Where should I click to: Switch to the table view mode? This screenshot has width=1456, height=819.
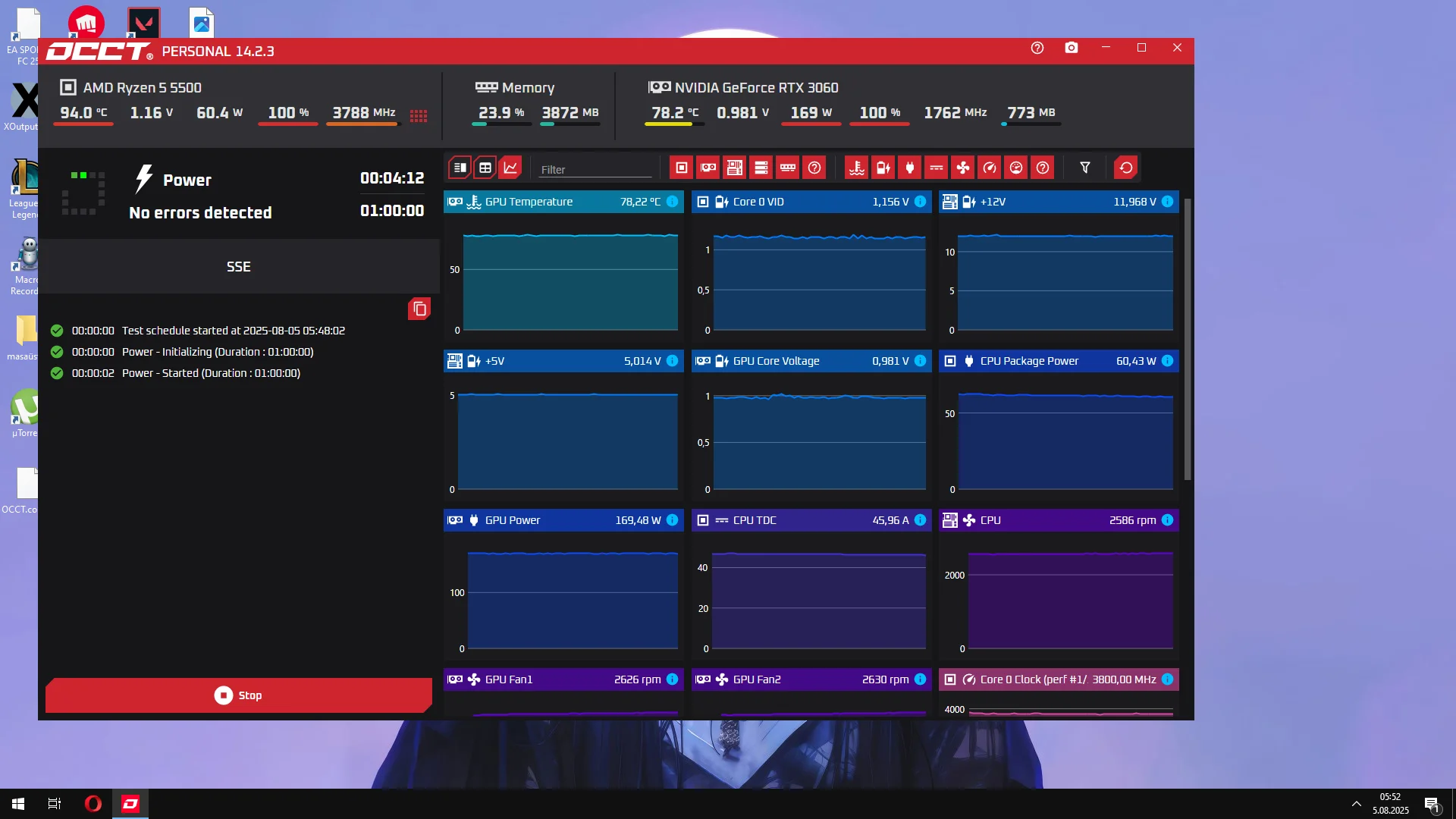pos(485,168)
